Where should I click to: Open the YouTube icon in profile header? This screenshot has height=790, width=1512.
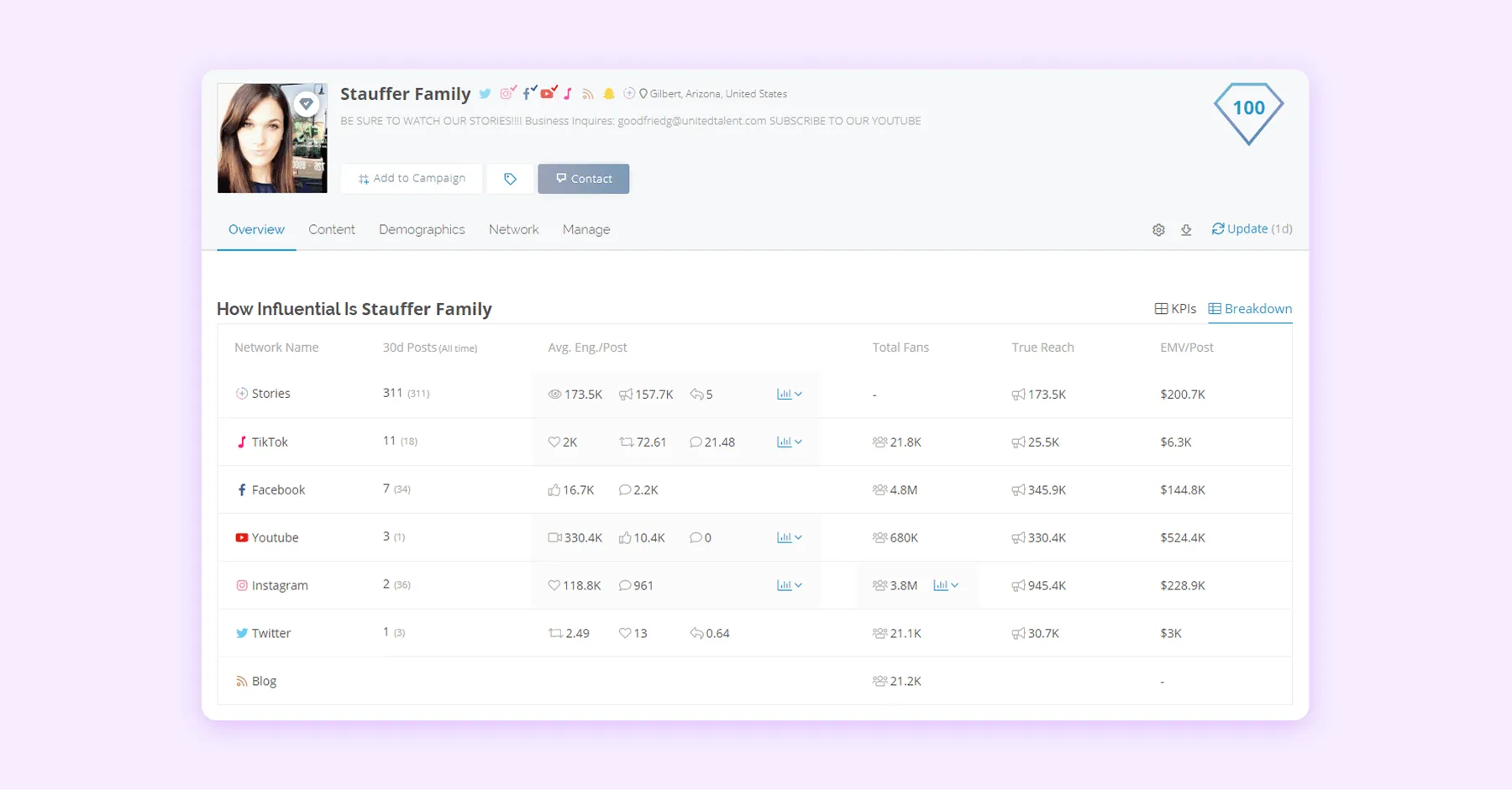coord(549,93)
